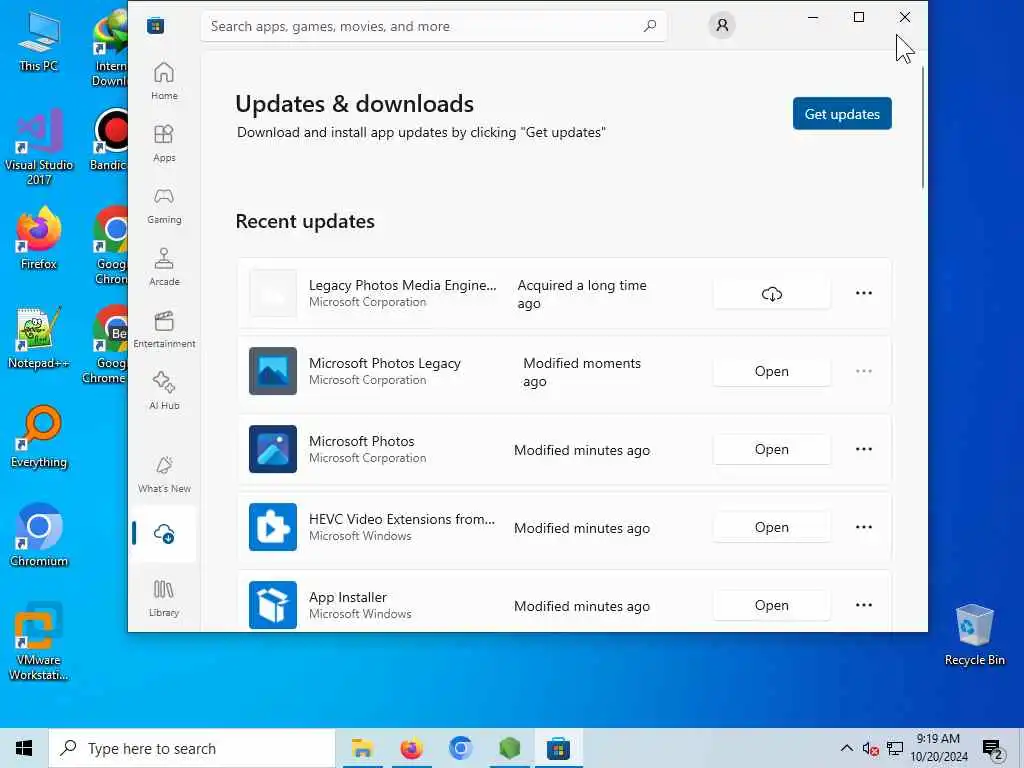Show hidden system tray icons
The width and height of the screenshot is (1024, 768).
(x=846, y=748)
